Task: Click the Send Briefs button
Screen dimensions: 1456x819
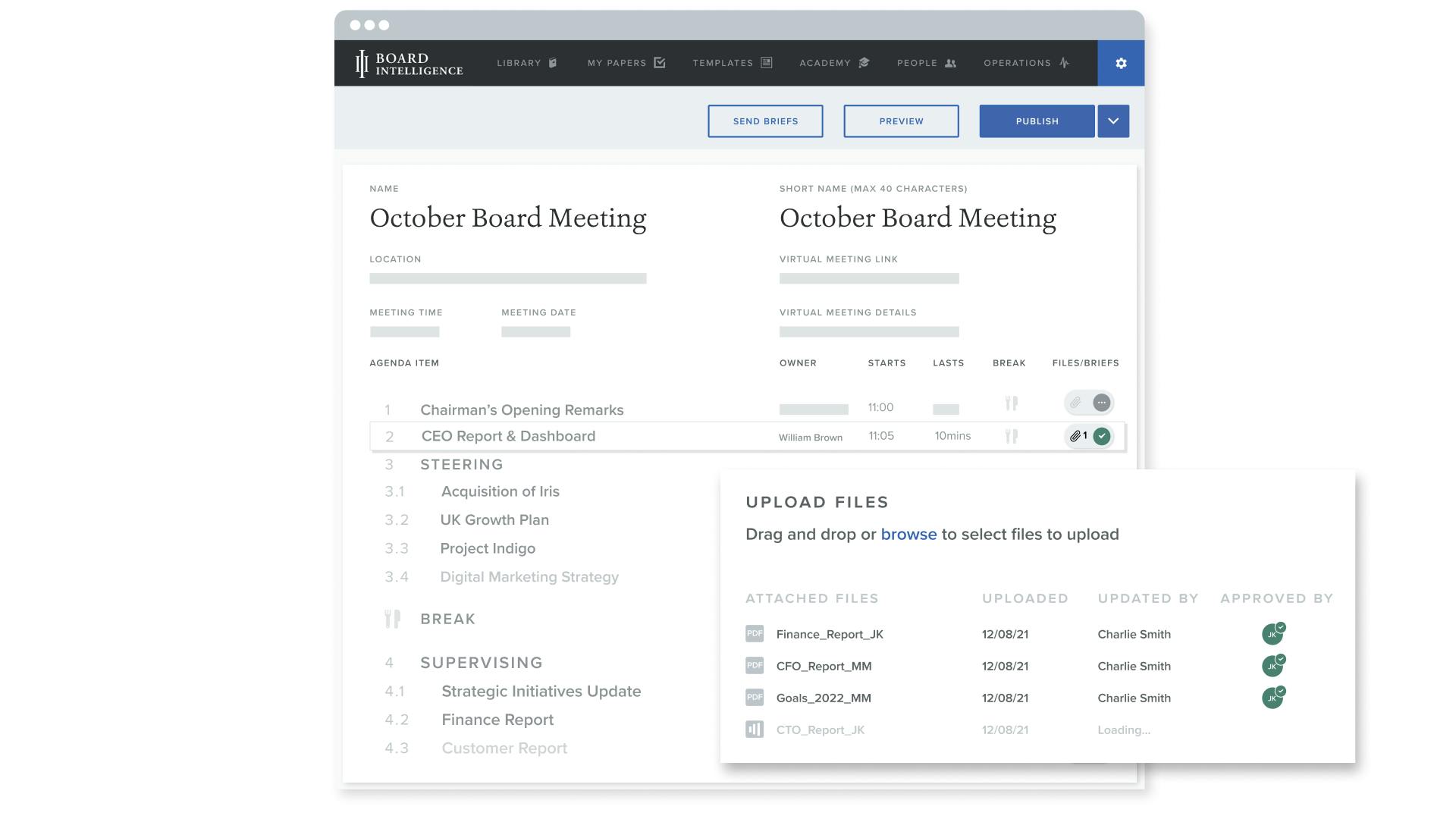Action: coord(765,121)
